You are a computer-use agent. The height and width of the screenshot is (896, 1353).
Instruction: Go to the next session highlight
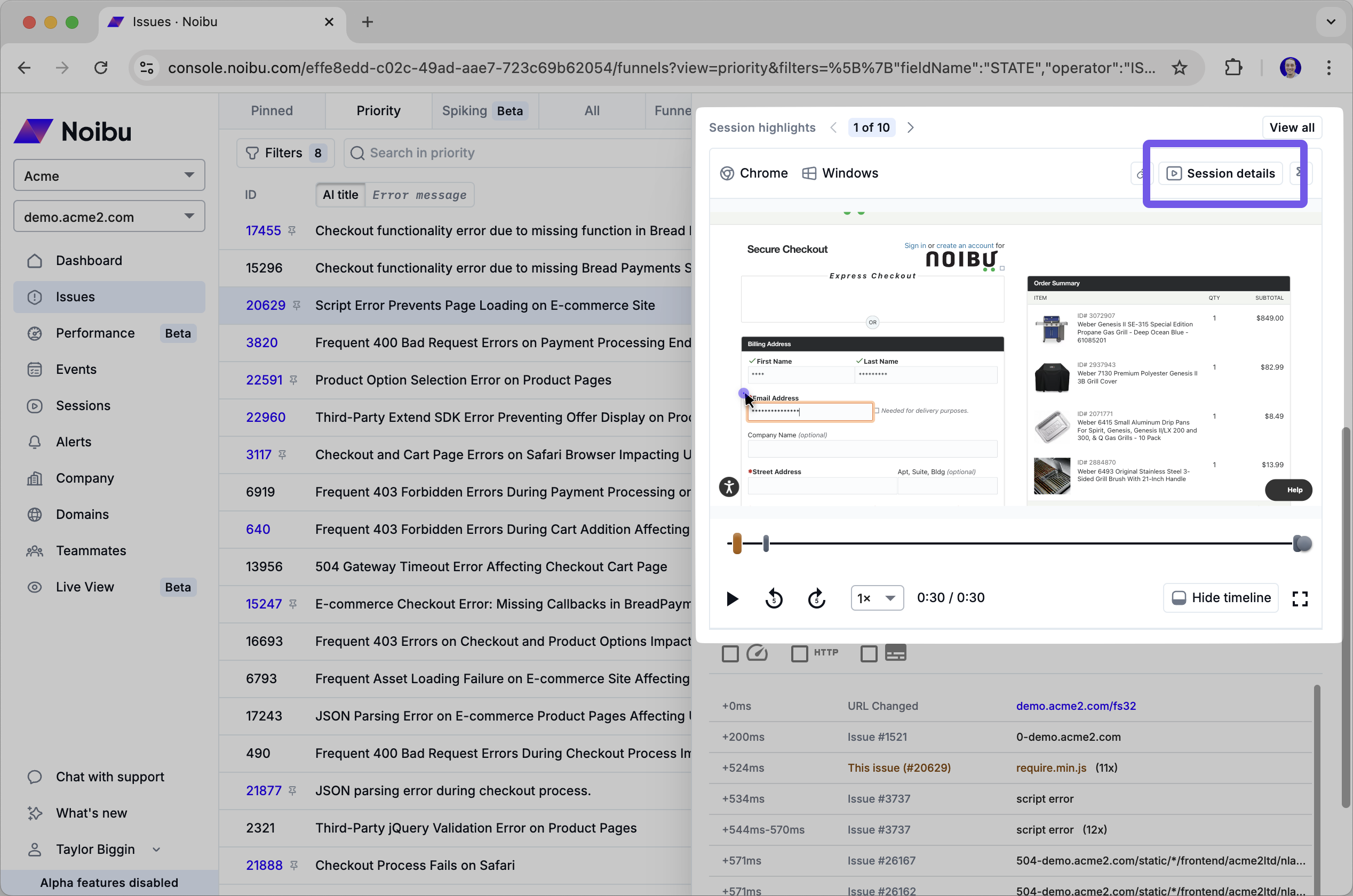(911, 127)
